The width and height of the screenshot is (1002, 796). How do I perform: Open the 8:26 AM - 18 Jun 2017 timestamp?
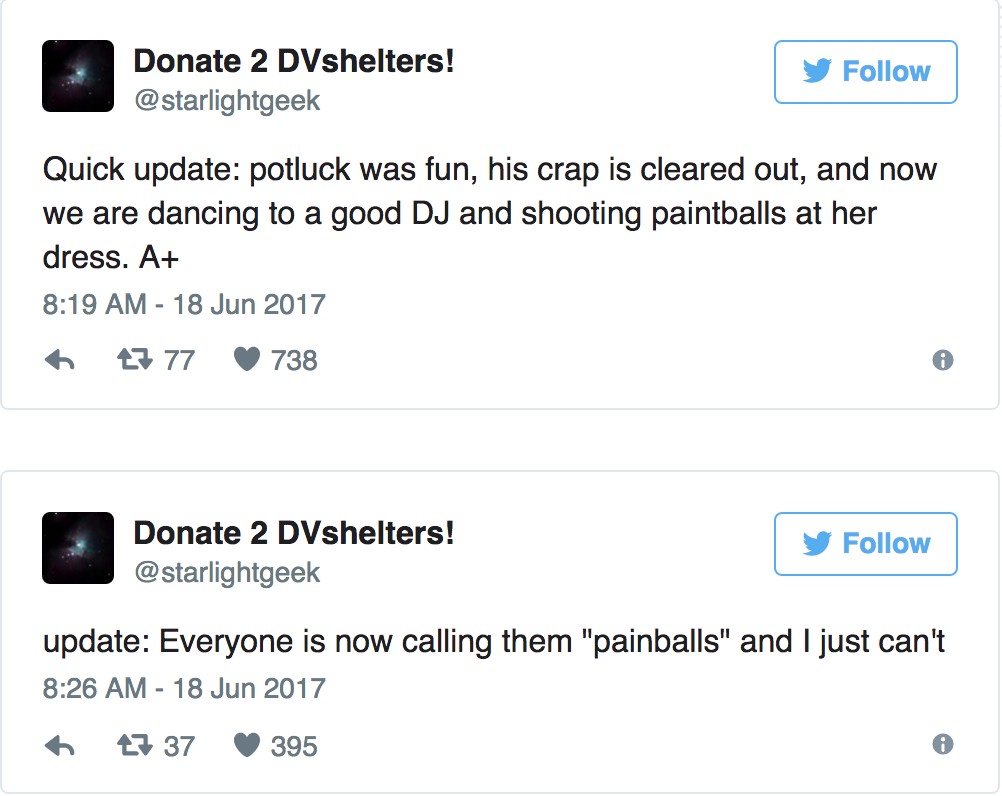(184, 689)
